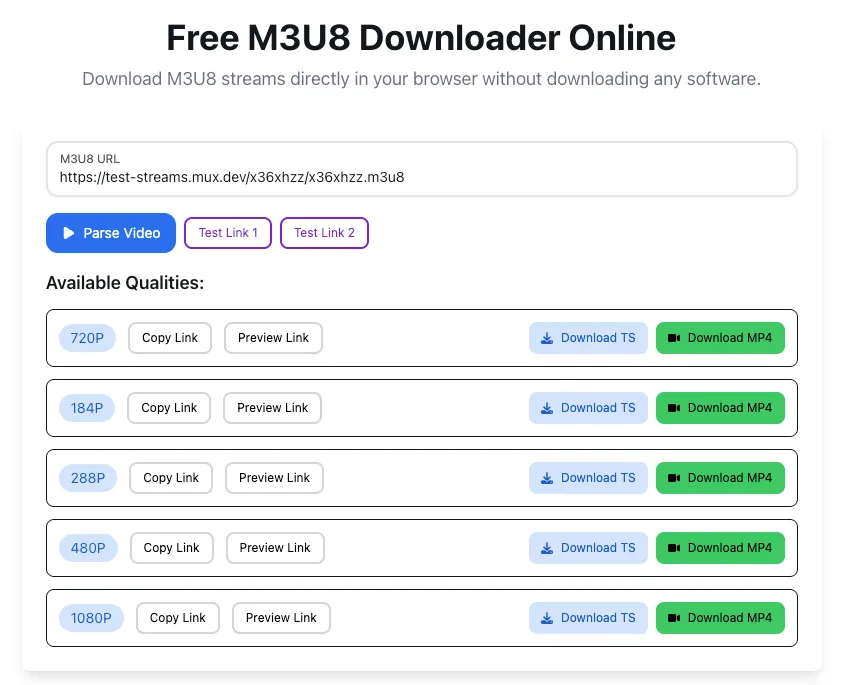Click the play icon in Parse Video button
The image size is (846, 685).
(68, 233)
